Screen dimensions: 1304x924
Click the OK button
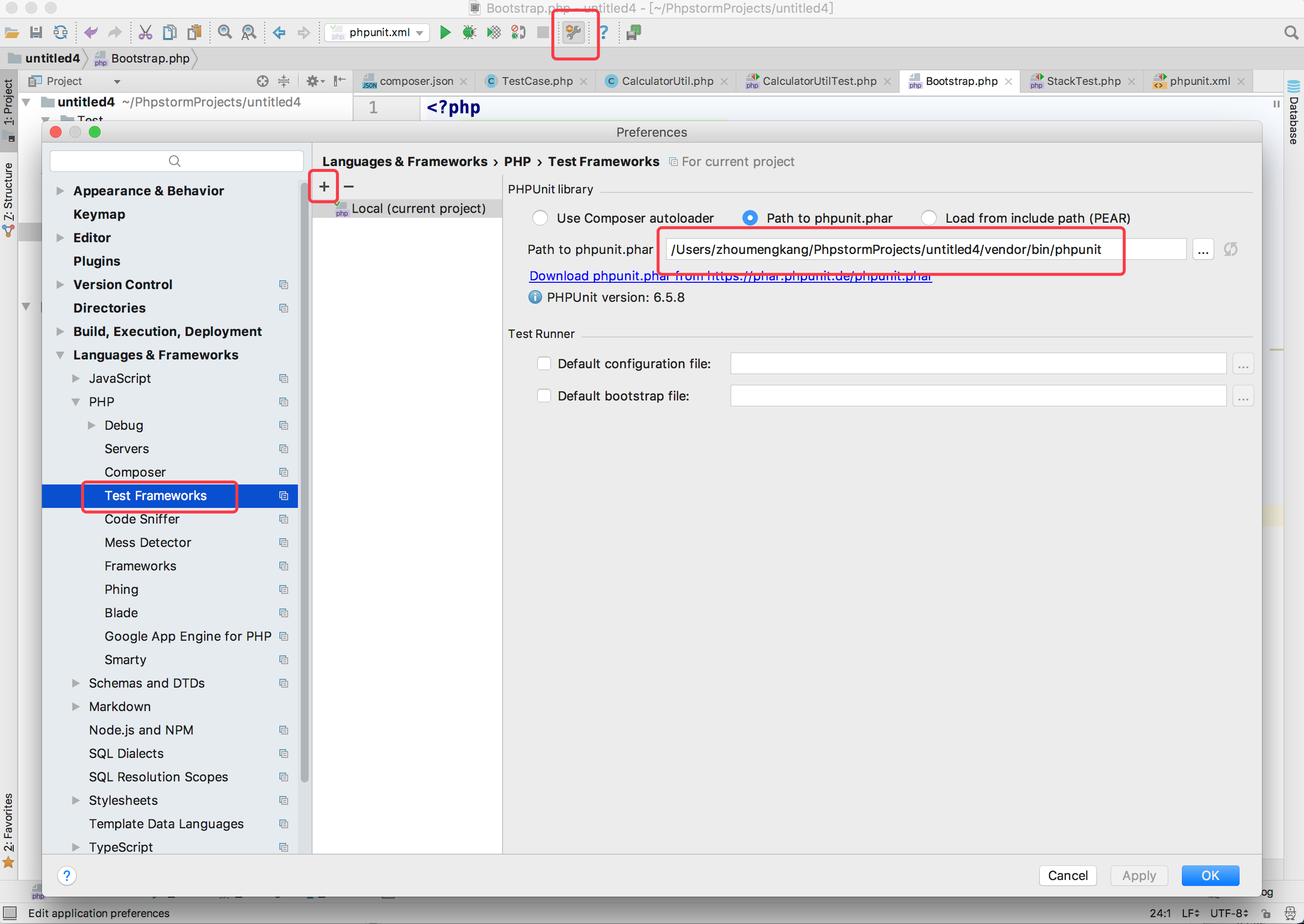click(x=1210, y=875)
